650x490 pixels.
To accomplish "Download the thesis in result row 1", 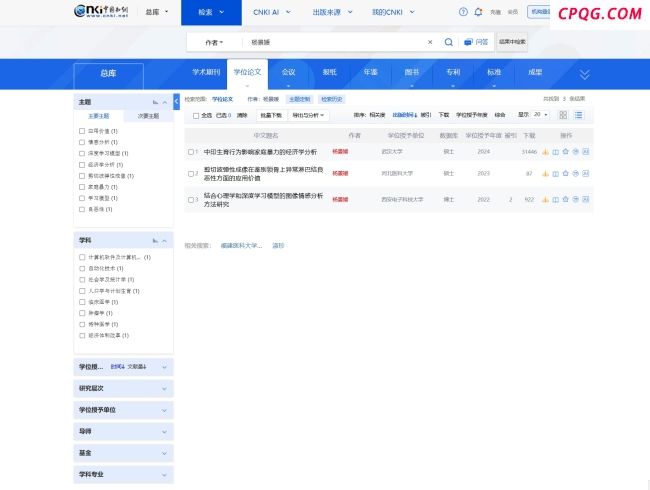I will [x=546, y=152].
